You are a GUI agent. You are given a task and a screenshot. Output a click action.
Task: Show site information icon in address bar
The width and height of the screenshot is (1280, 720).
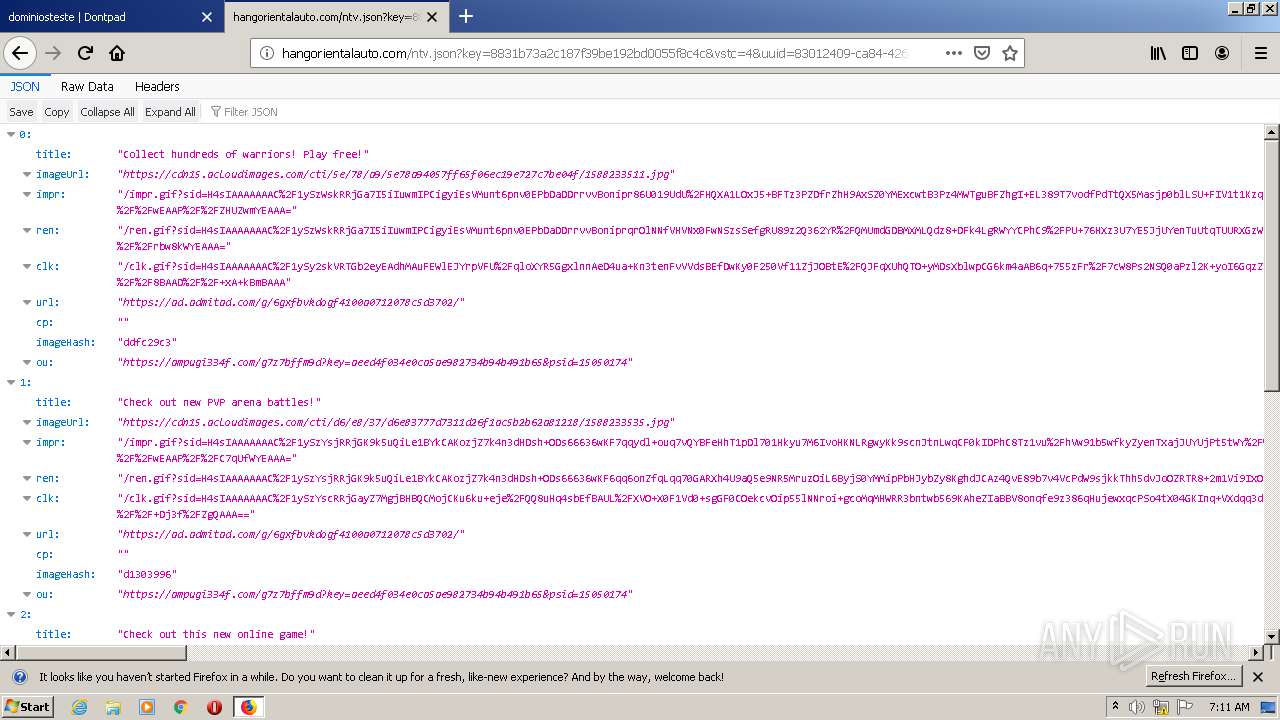(x=267, y=53)
